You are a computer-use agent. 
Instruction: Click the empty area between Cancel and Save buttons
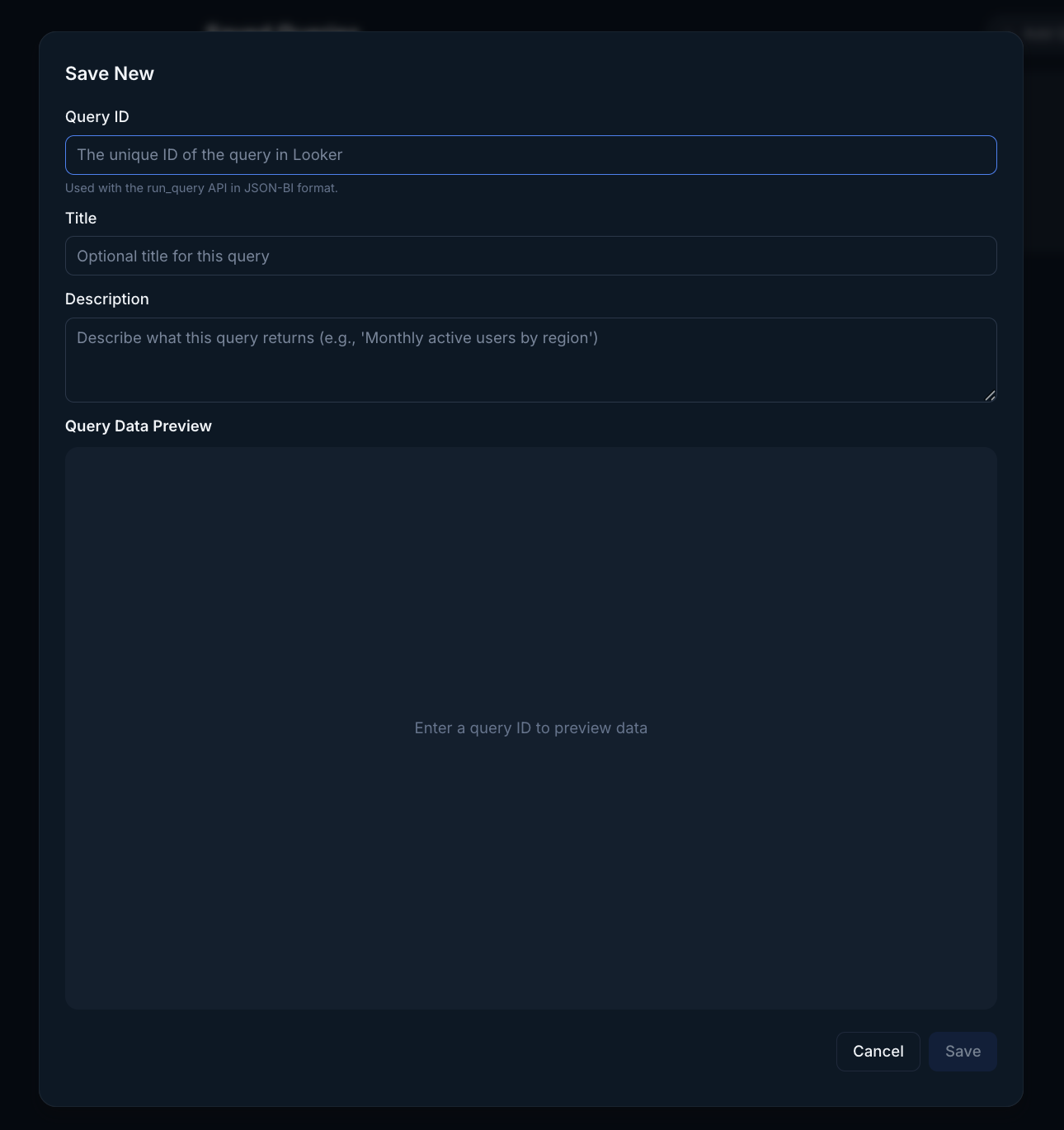[x=924, y=1051]
